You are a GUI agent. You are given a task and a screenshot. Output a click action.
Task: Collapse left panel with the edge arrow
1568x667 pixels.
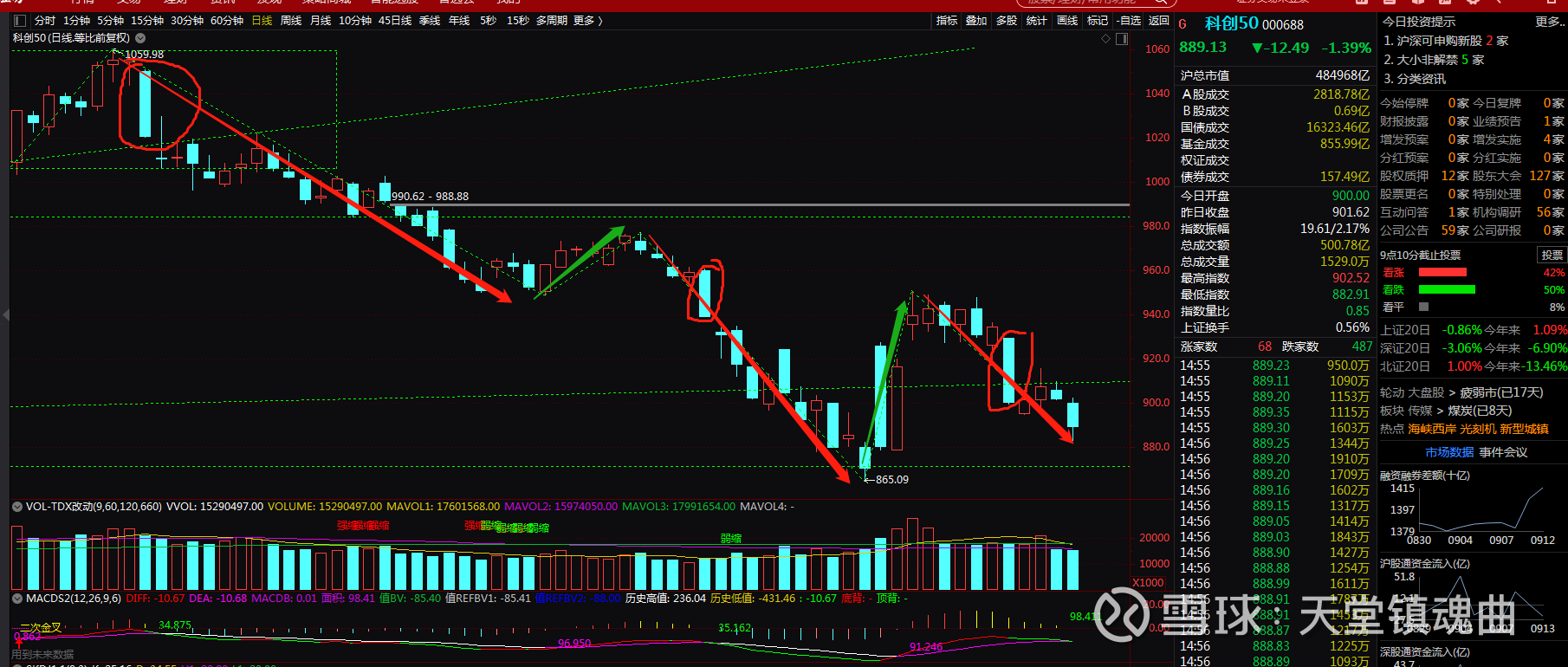pos(5,314)
